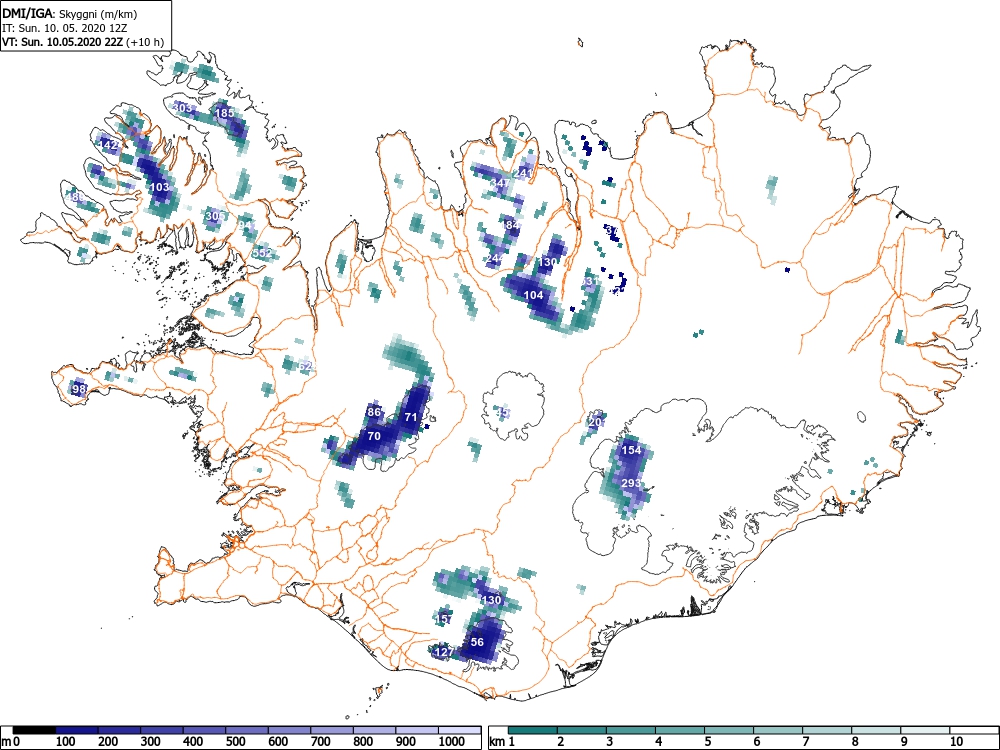Click the map value 71

411,417
